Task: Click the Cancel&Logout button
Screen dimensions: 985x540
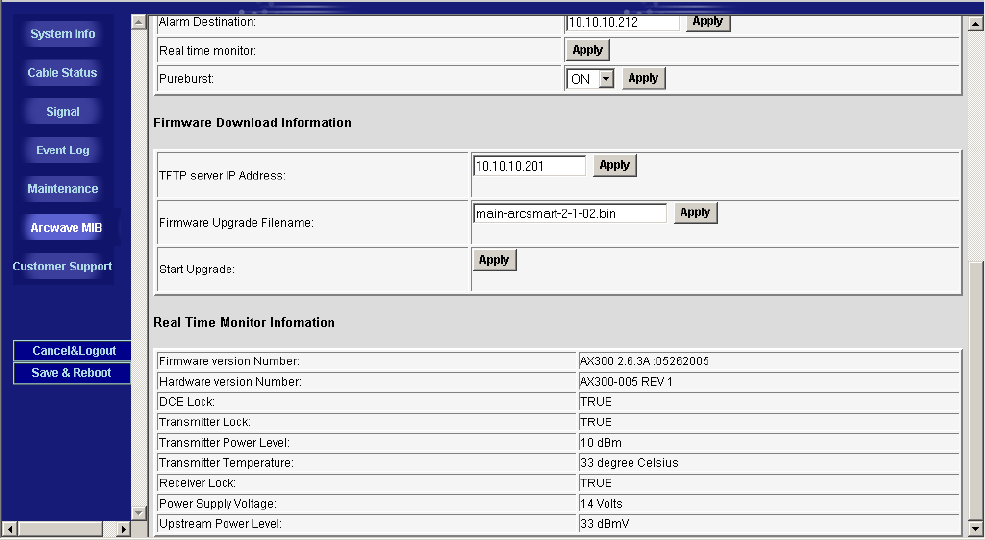Action: pyautogui.click(x=72, y=350)
